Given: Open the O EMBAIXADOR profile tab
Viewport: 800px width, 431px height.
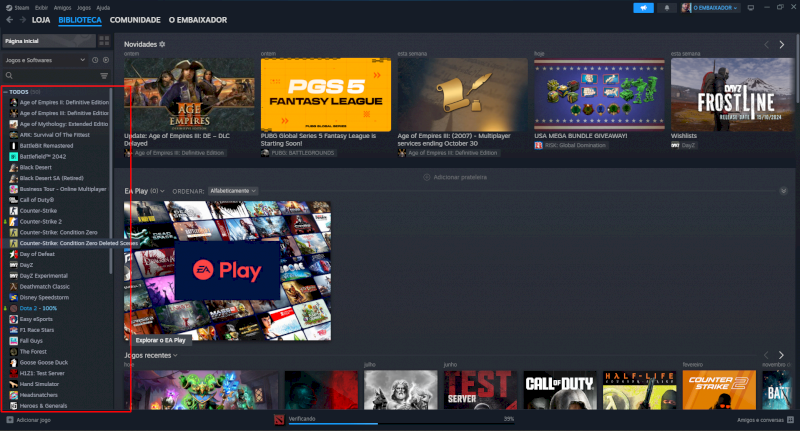Looking at the screenshot, I should point(198,20).
